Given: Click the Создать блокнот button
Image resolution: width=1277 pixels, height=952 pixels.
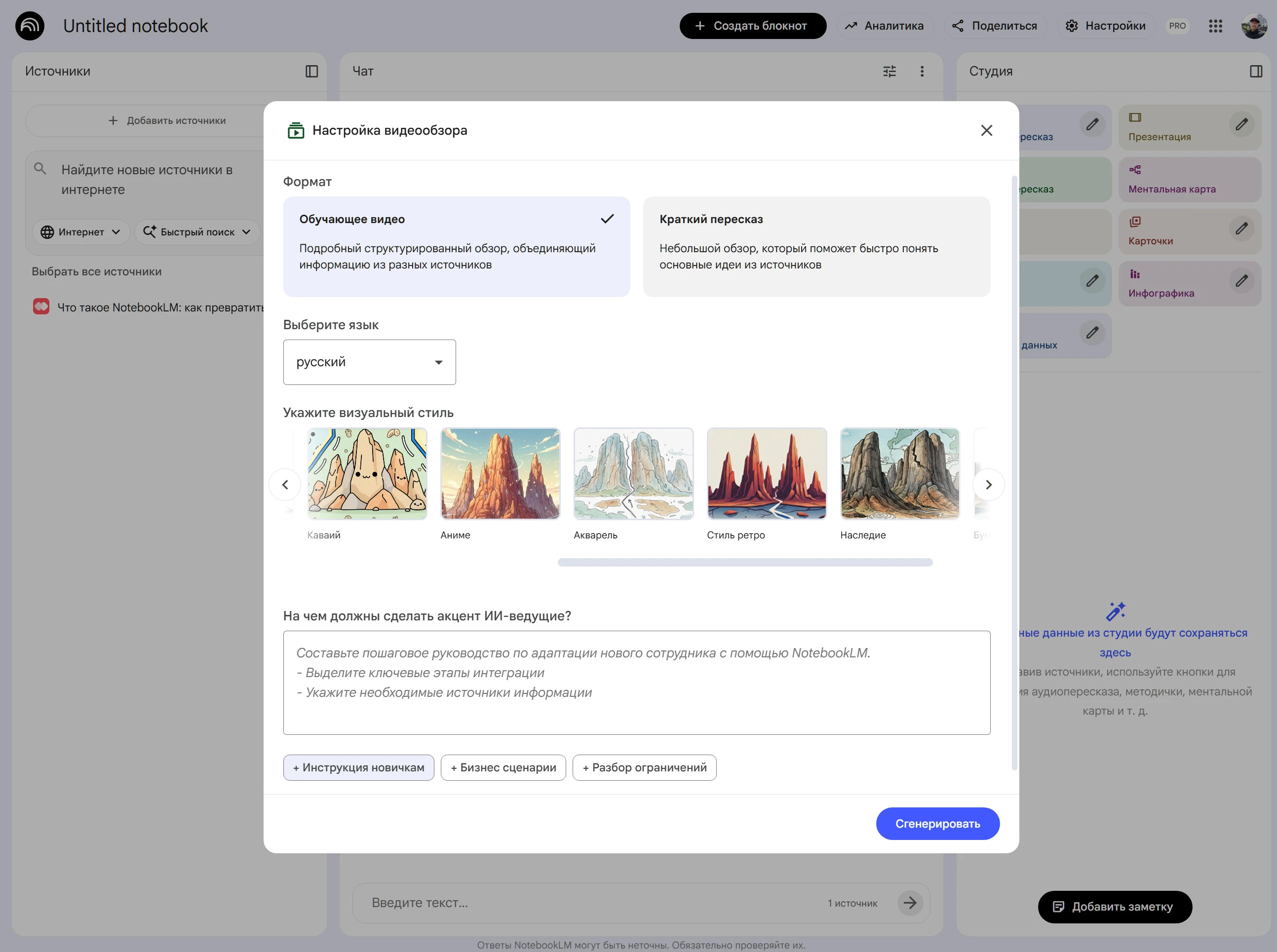Looking at the screenshot, I should [752, 26].
